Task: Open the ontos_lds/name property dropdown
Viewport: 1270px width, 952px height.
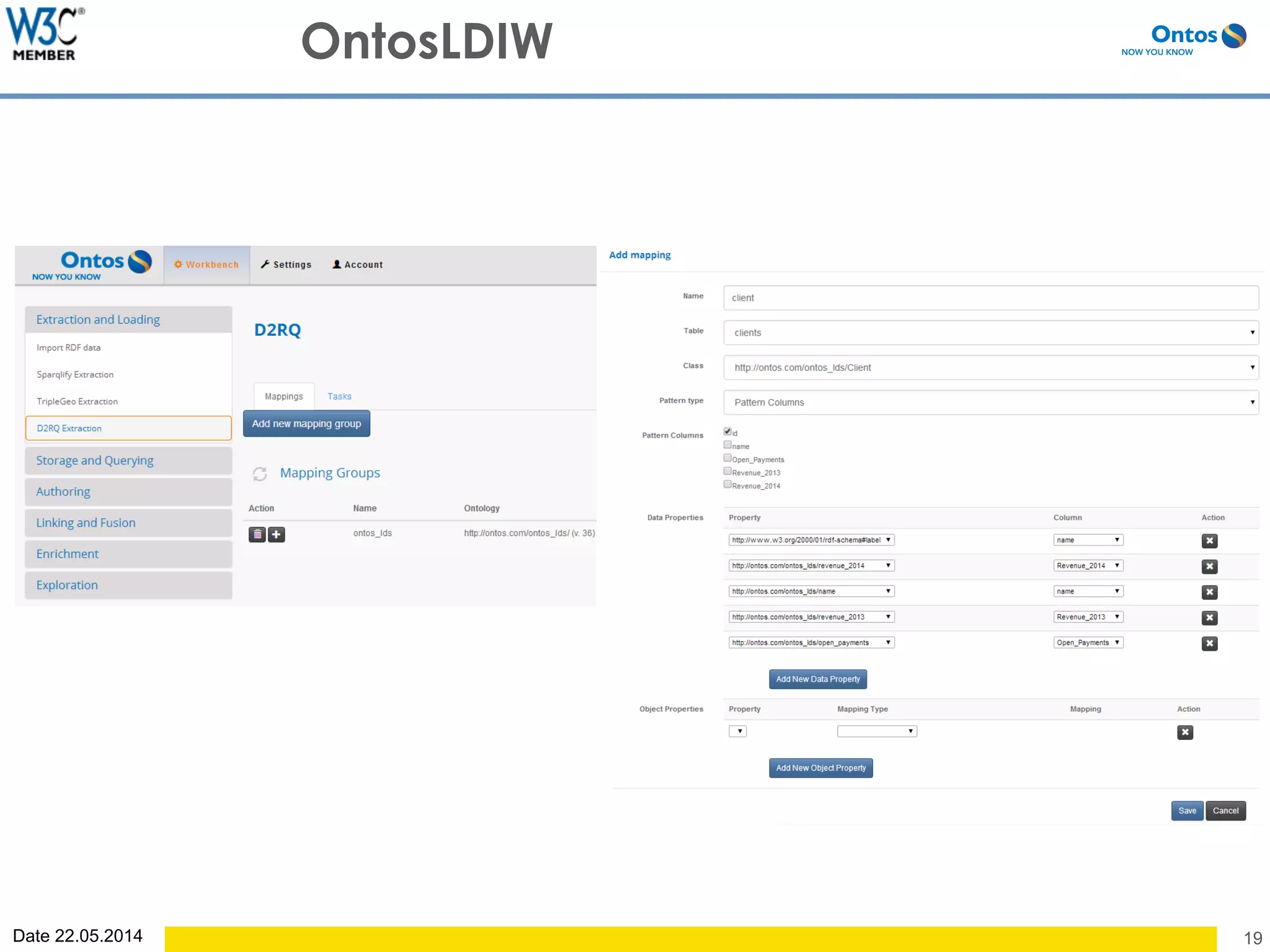Action: pyautogui.click(x=812, y=591)
